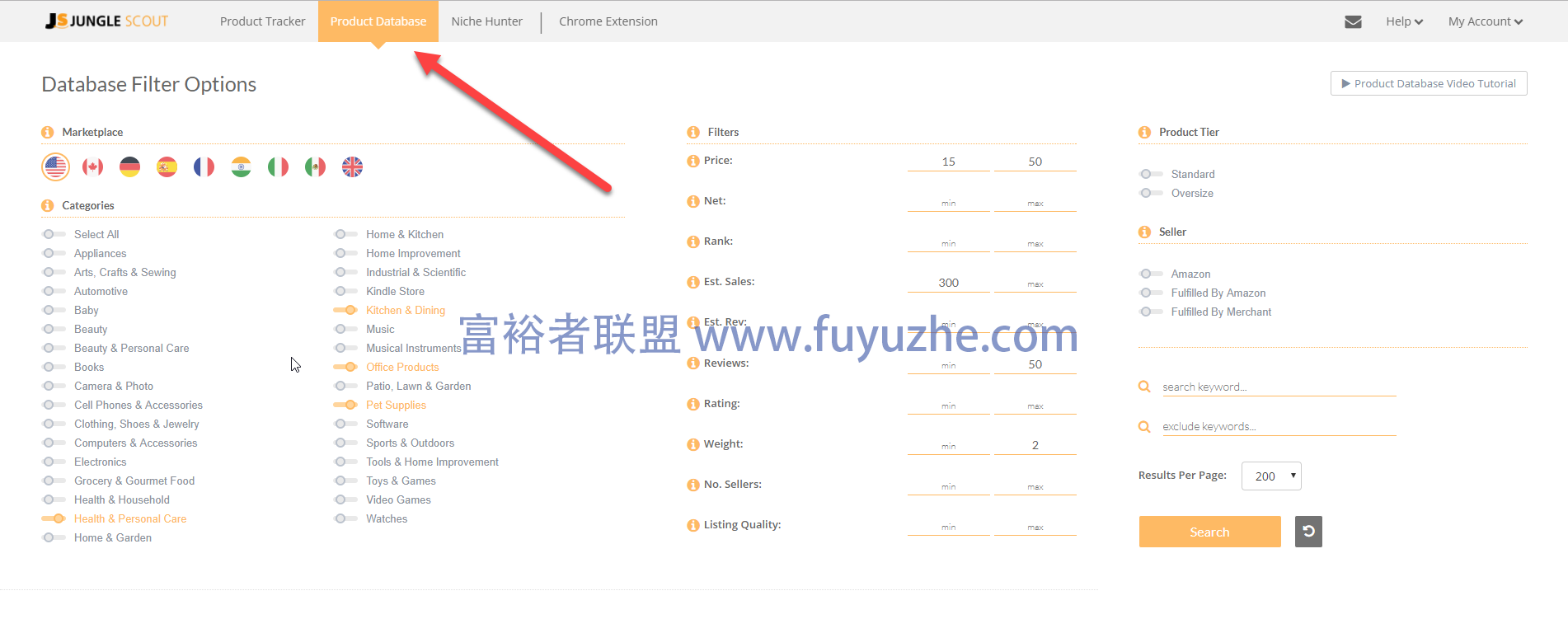Image resolution: width=1568 pixels, height=619 pixels.
Task: Click the Marketplace info icon
Action: (x=48, y=132)
